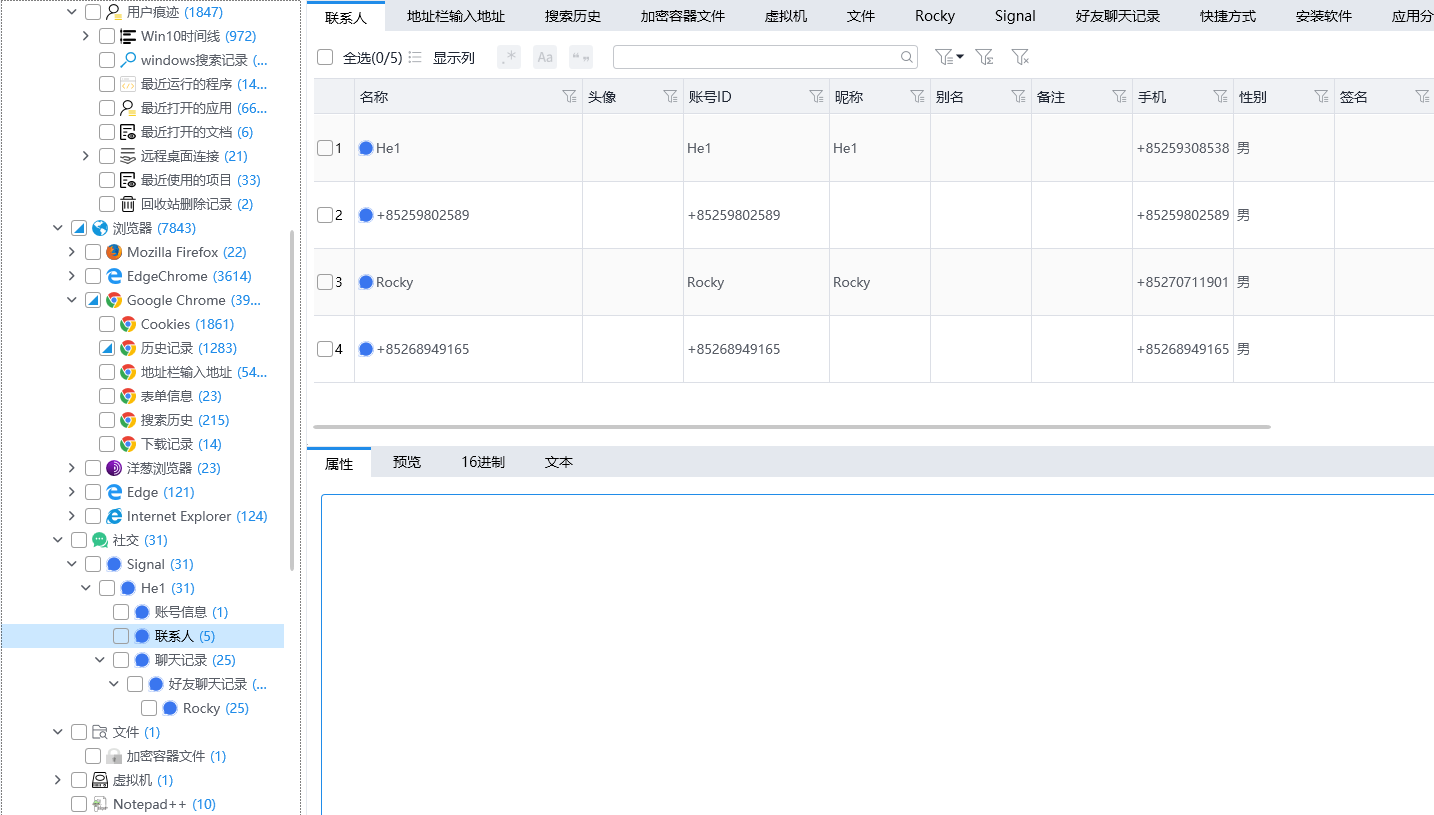Toggle regex search mode icon
1434x815 pixels.
click(508, 57)
